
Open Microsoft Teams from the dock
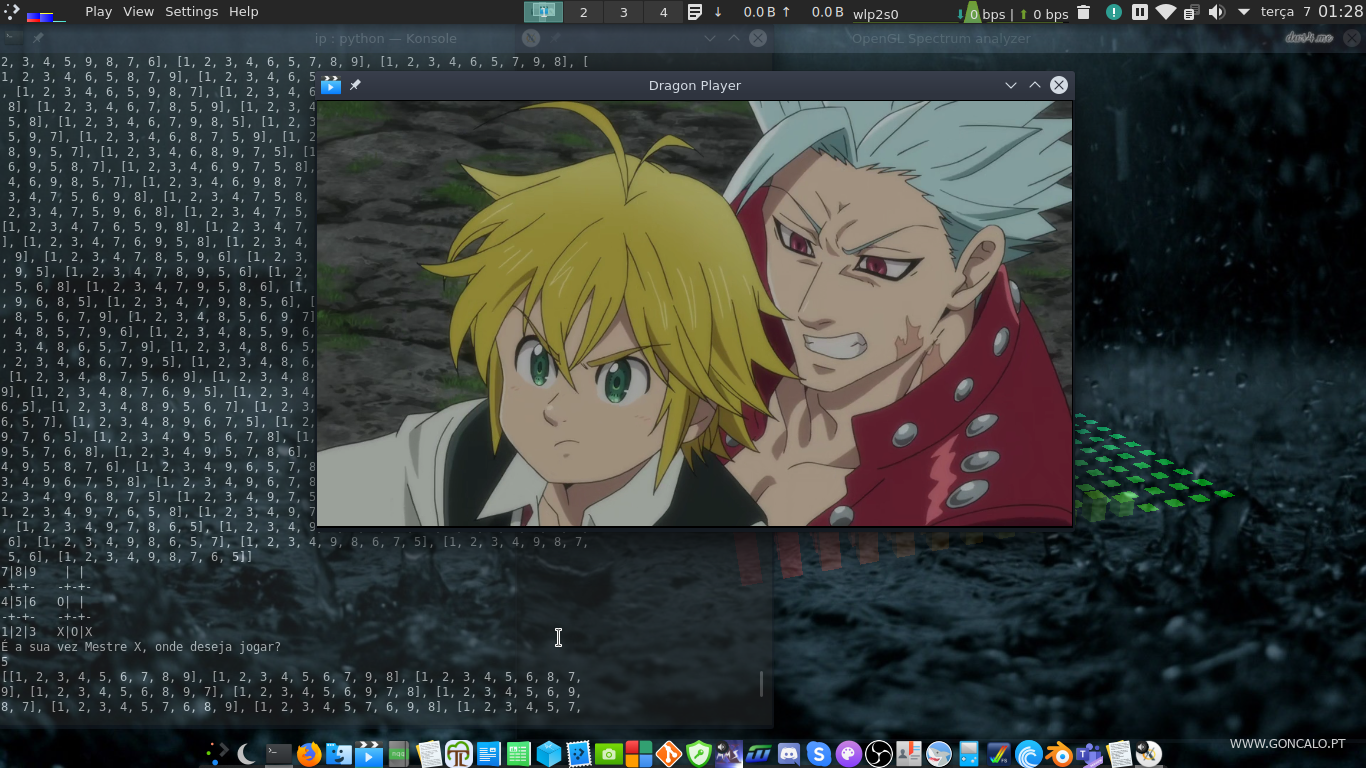click(x=1089, y=753)
